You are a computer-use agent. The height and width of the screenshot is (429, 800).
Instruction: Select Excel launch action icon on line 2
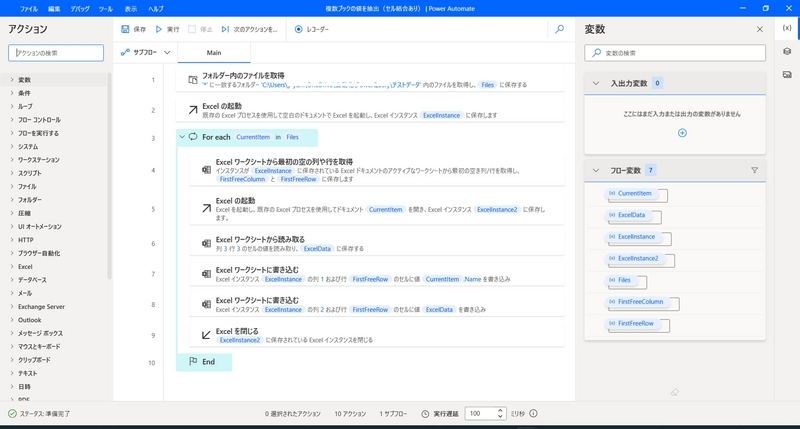(193, 110)
